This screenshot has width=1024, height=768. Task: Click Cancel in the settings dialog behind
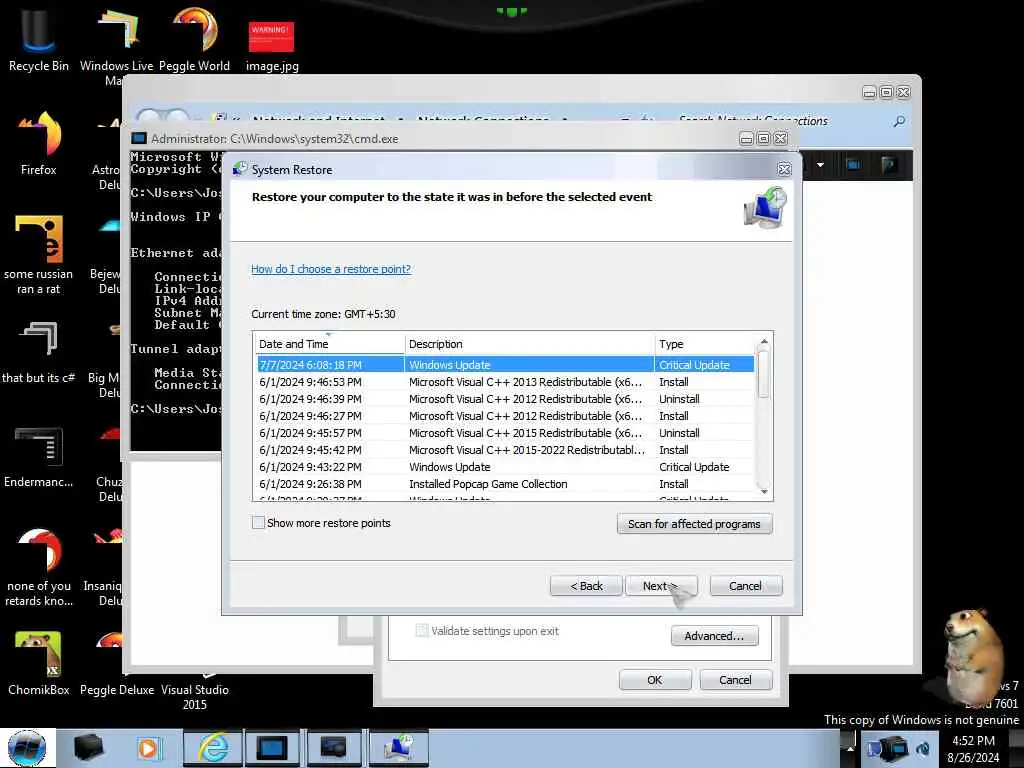(x=735, y=680)
